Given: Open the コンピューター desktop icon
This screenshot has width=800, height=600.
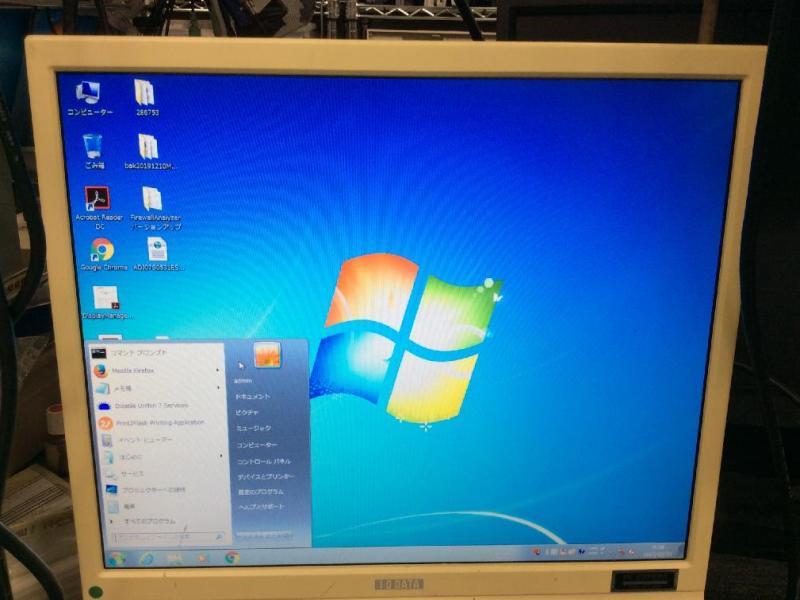Looking at the screenshot, I should [x=89, y=98].
